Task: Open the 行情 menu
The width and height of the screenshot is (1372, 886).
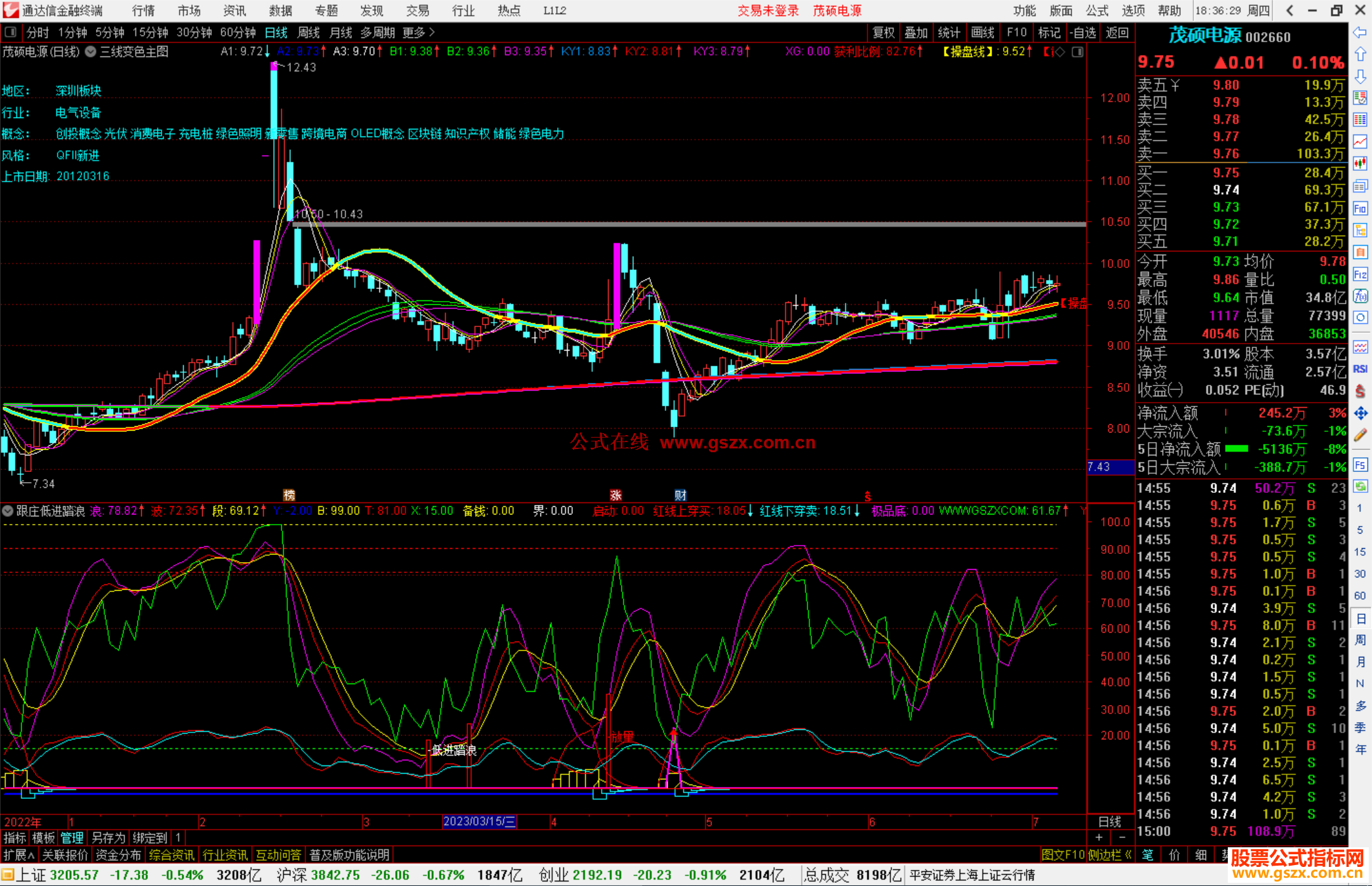Action: [144, 10]
